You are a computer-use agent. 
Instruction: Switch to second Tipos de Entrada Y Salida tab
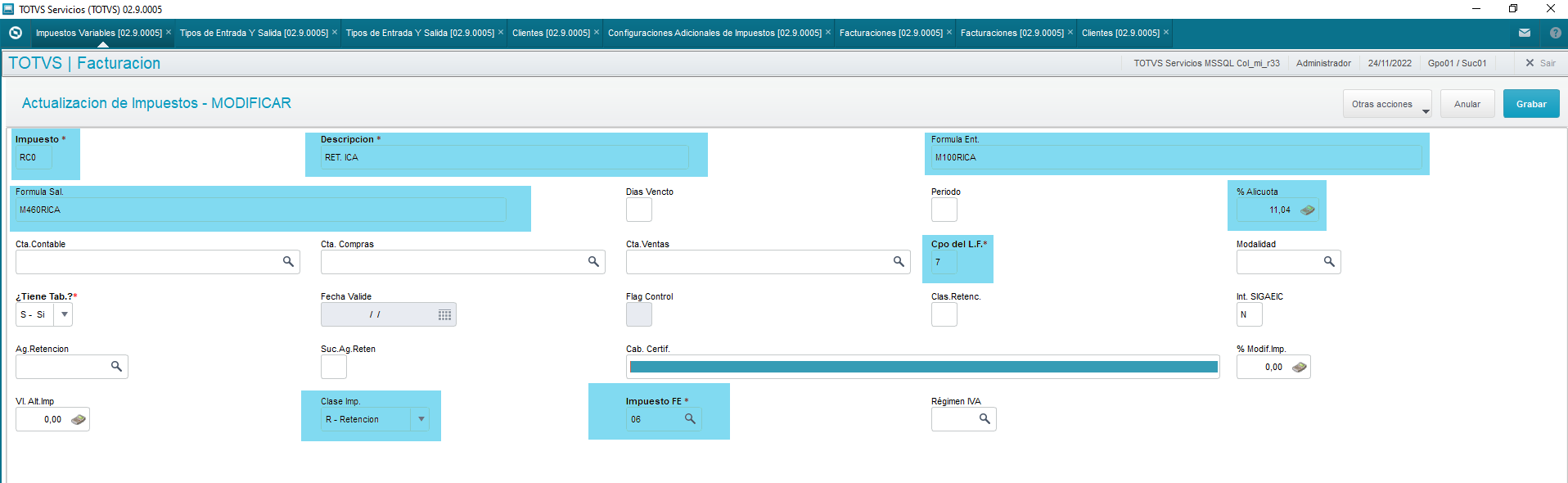(420, 33)
